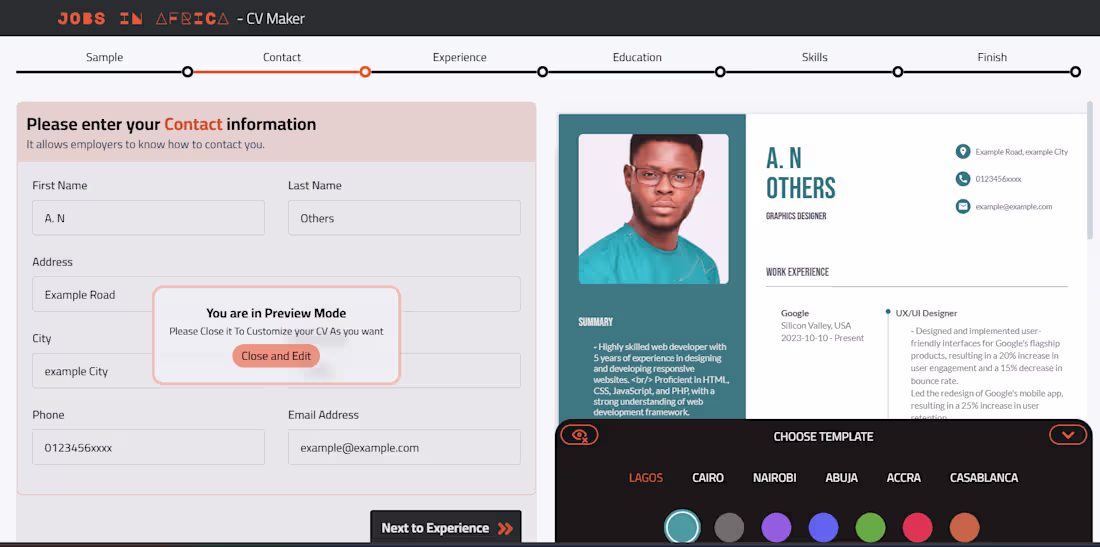Click the Finish step circle marker
Screen dimensions: 1100x547
point(1075,72)
